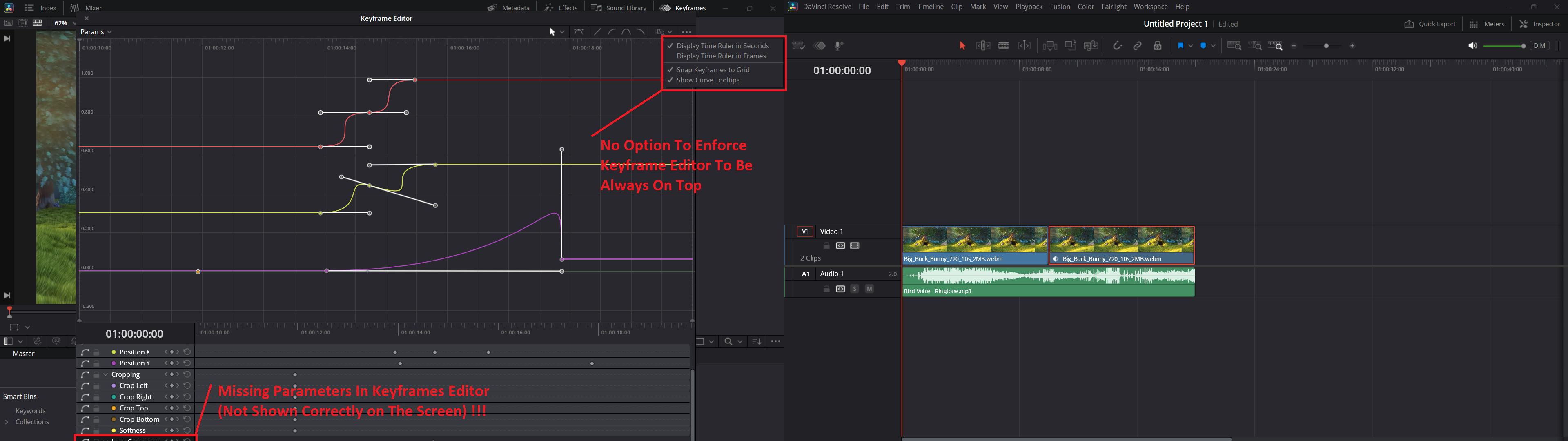The width and height of the screenshot is (1568, 441).
Task: Reset the Position X parameter
Action: pyautogui.click(x=187, y=352)
